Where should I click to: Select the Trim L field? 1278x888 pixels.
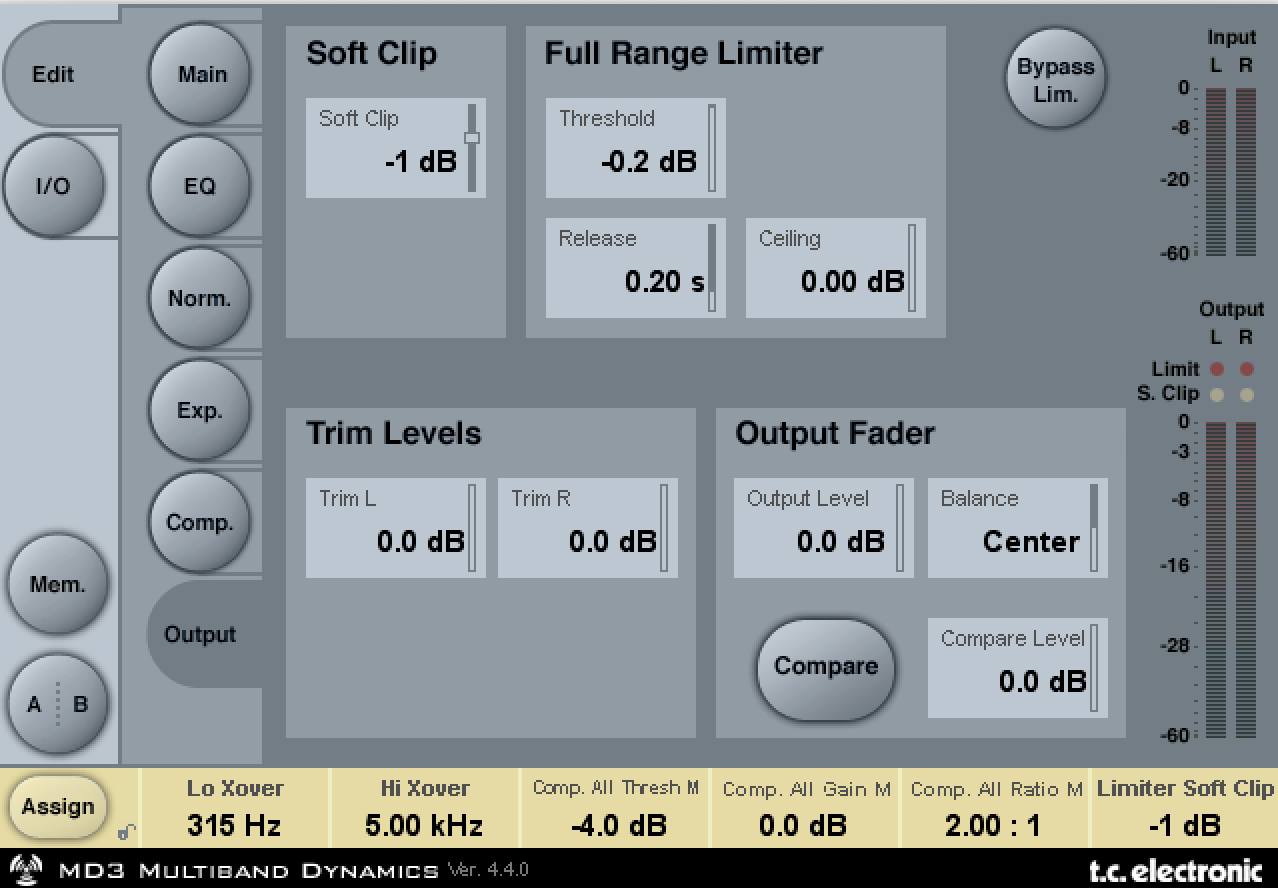pos(396,528)
